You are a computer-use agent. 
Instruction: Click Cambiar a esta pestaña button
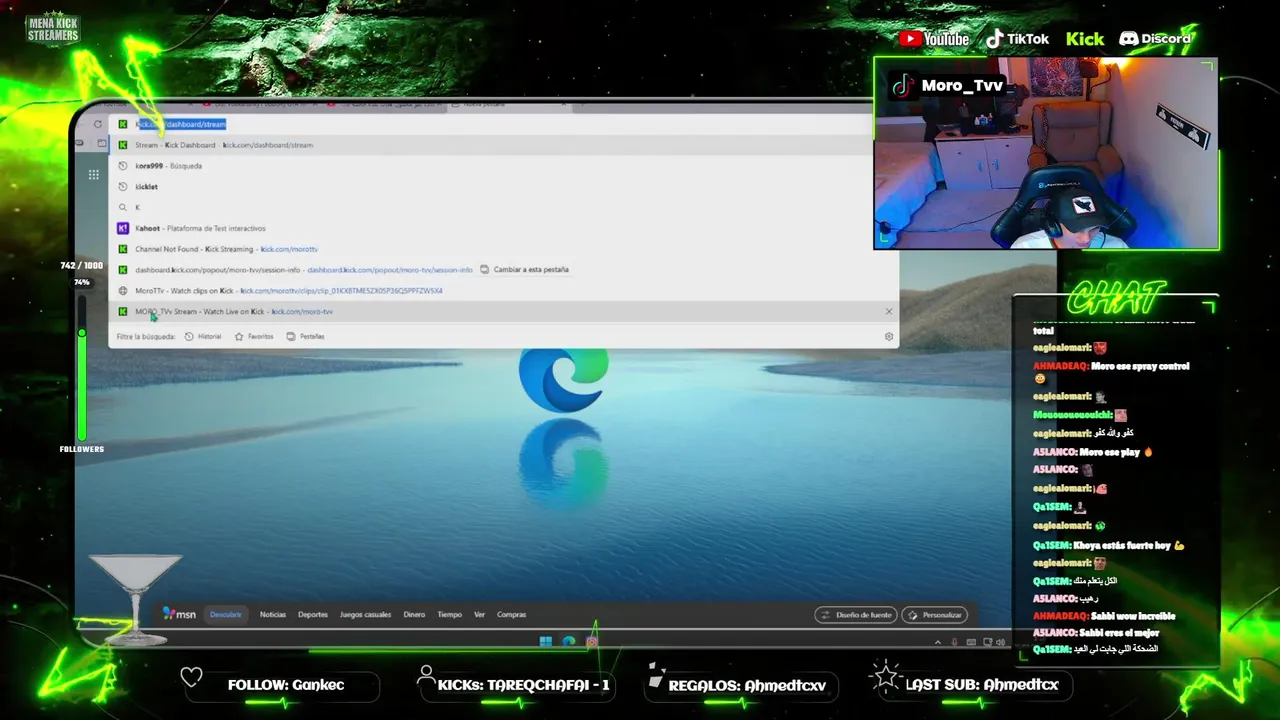tap(525, 270)
